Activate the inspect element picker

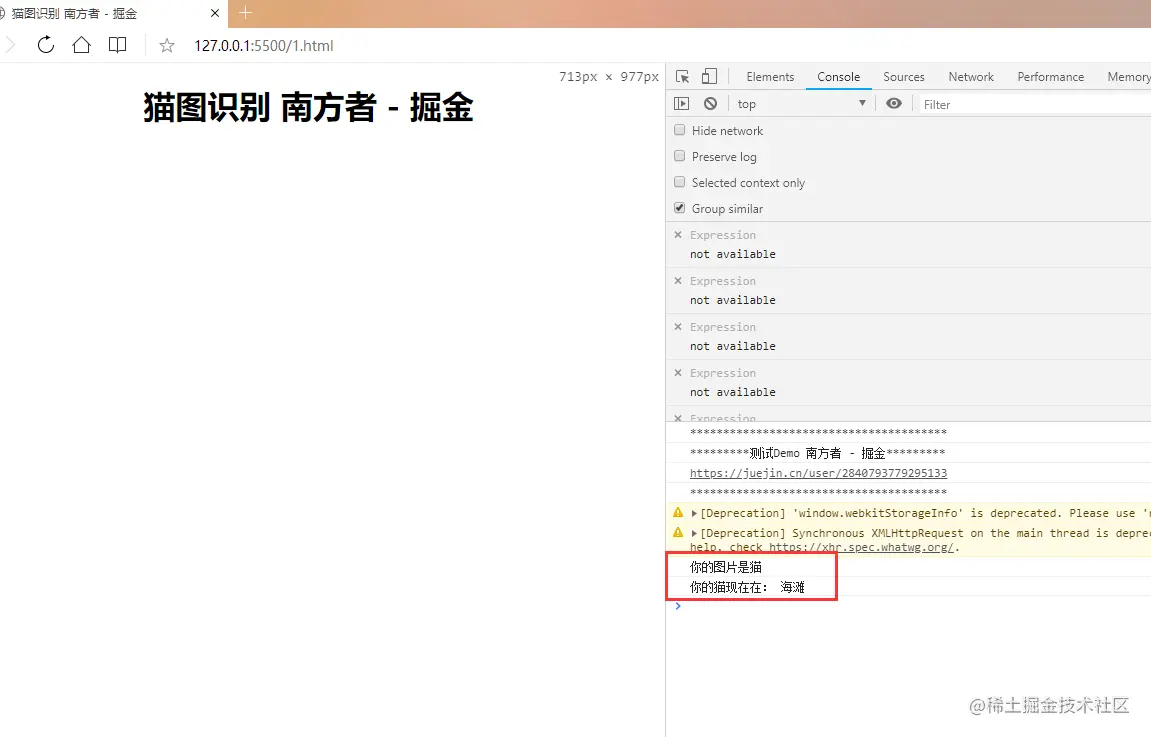tap(682, 76)
